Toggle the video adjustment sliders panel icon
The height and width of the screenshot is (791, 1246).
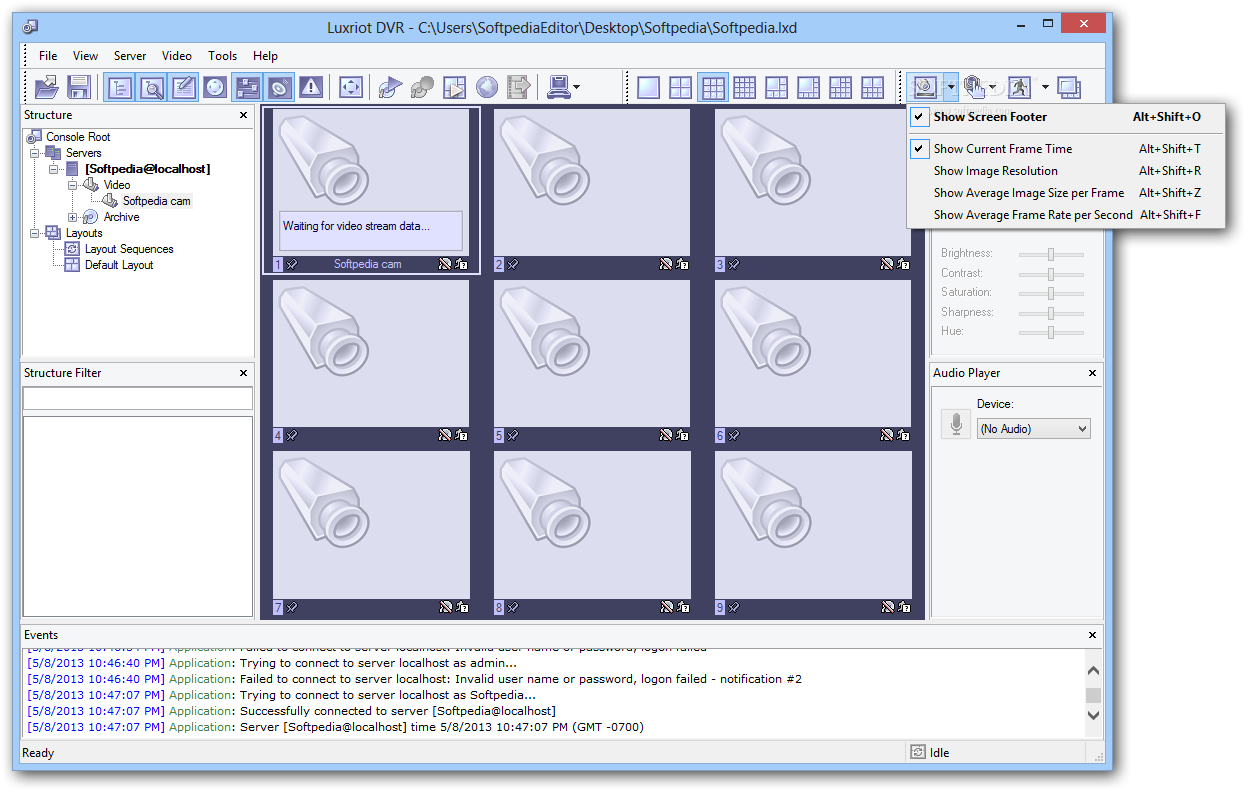[247, 87]
